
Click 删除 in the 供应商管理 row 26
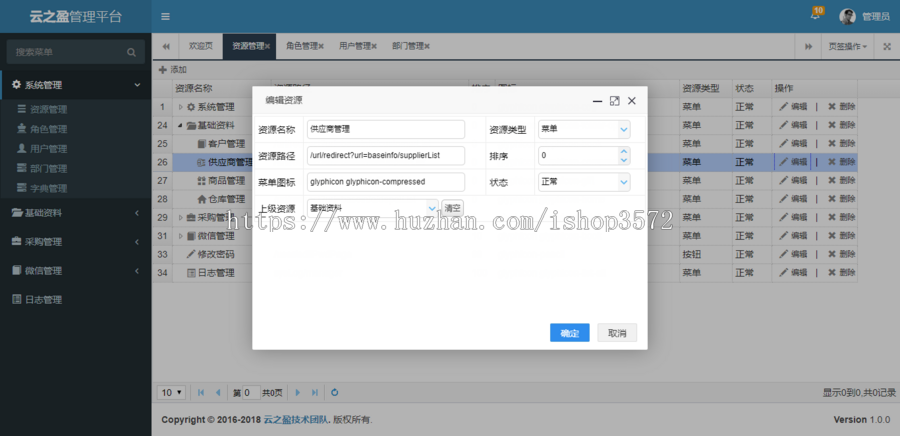pyautogui.click(x=841, y=162)
